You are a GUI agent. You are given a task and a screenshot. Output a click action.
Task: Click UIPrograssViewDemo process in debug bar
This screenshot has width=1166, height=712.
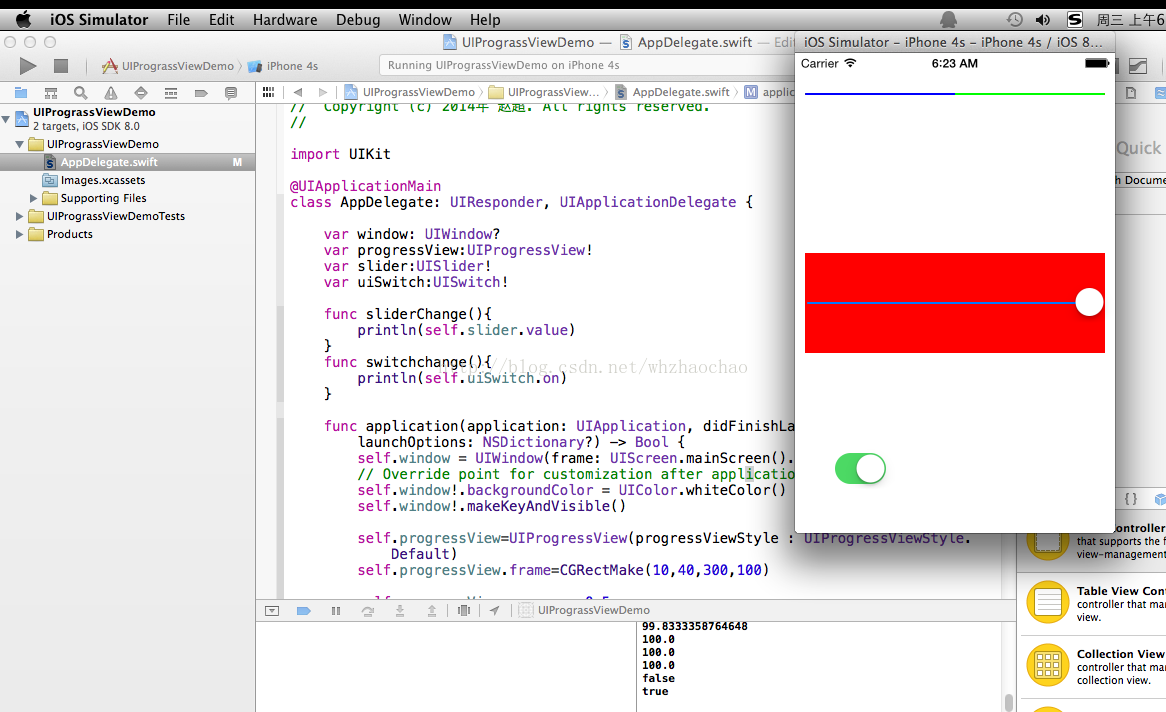click(x=584, y=611)
